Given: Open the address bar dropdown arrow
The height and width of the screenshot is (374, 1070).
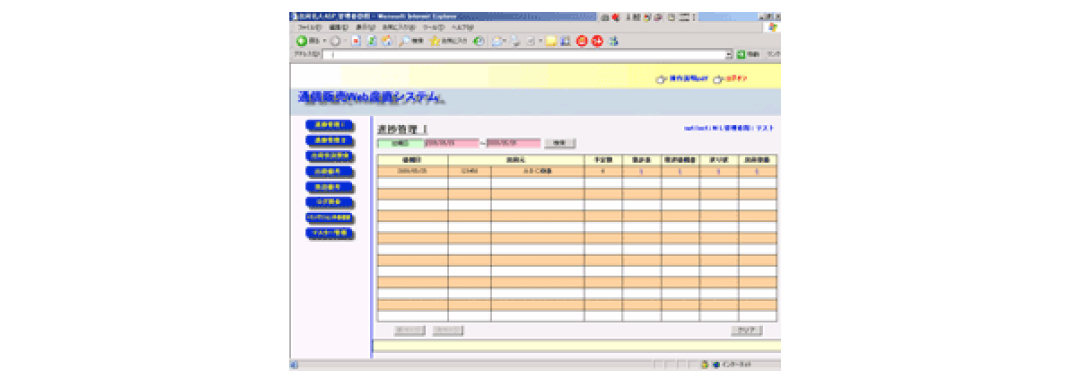Looking at the screenshot, I should tap(729, 54).
